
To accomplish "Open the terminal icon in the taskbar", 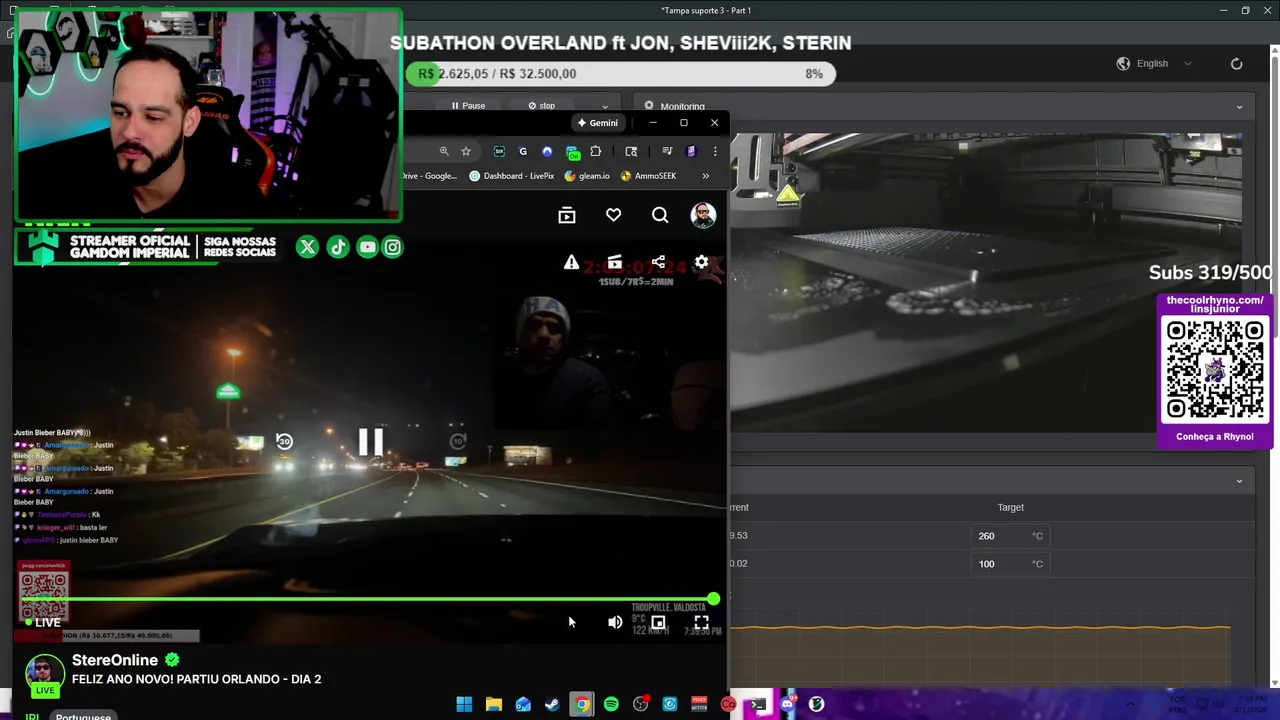I will (x=758, y=704).
